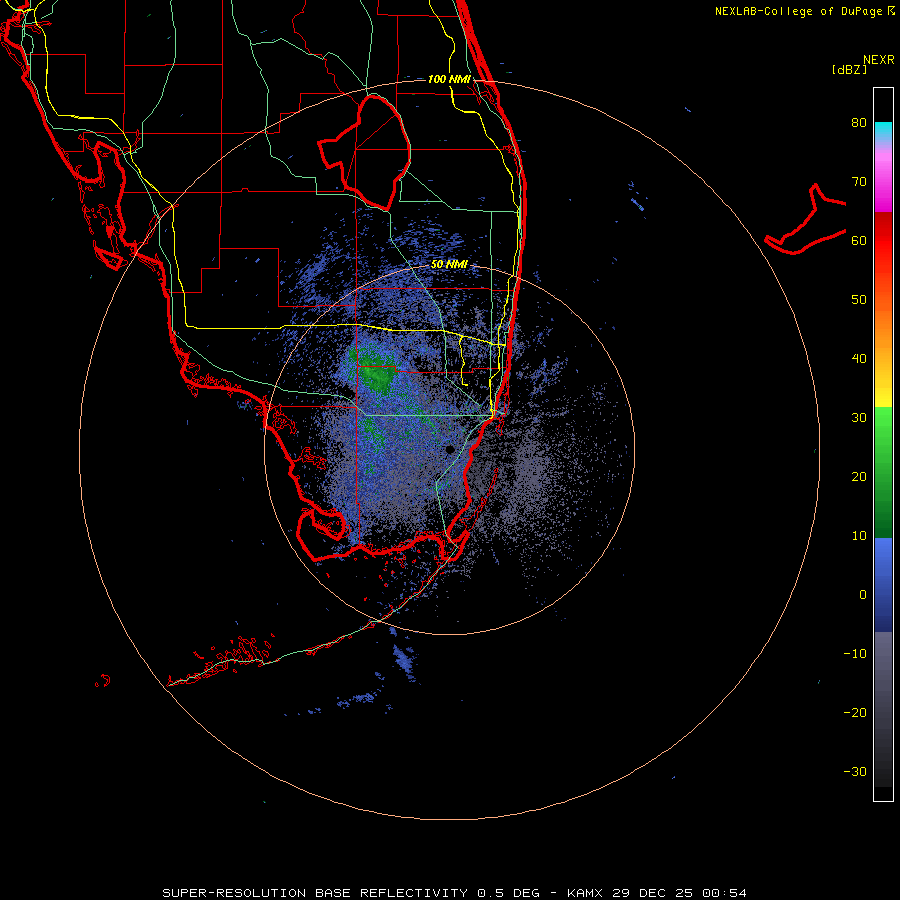Viewport: 900px width, 900px height.
Task: Click the 50 dBZ scale value
Action: (x=859, y=300)
